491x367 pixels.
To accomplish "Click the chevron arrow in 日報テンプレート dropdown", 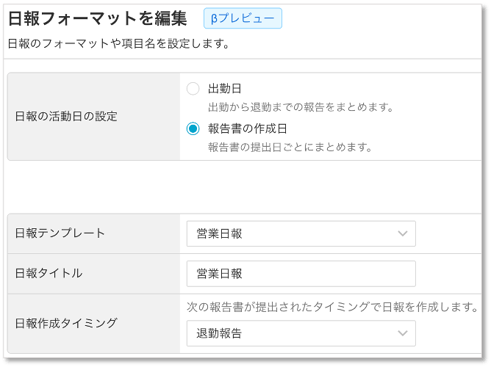I will pos(403,234).
